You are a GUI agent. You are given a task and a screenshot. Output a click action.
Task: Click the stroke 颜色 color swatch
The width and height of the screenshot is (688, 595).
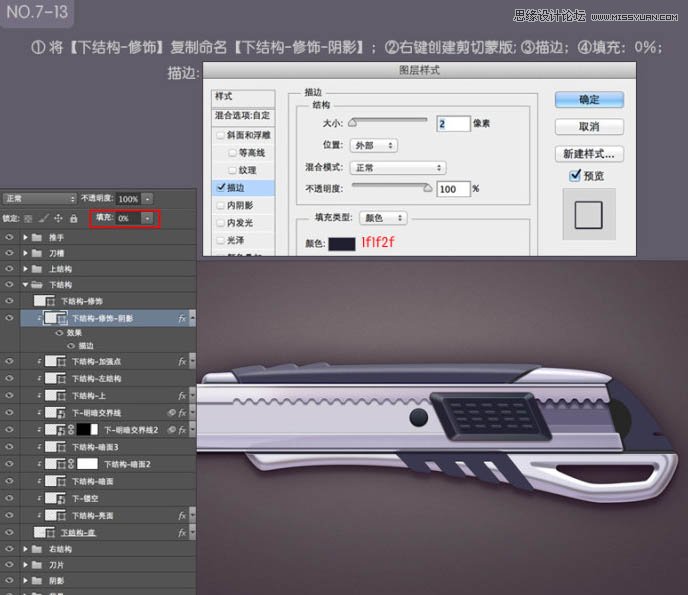[342, 244]
